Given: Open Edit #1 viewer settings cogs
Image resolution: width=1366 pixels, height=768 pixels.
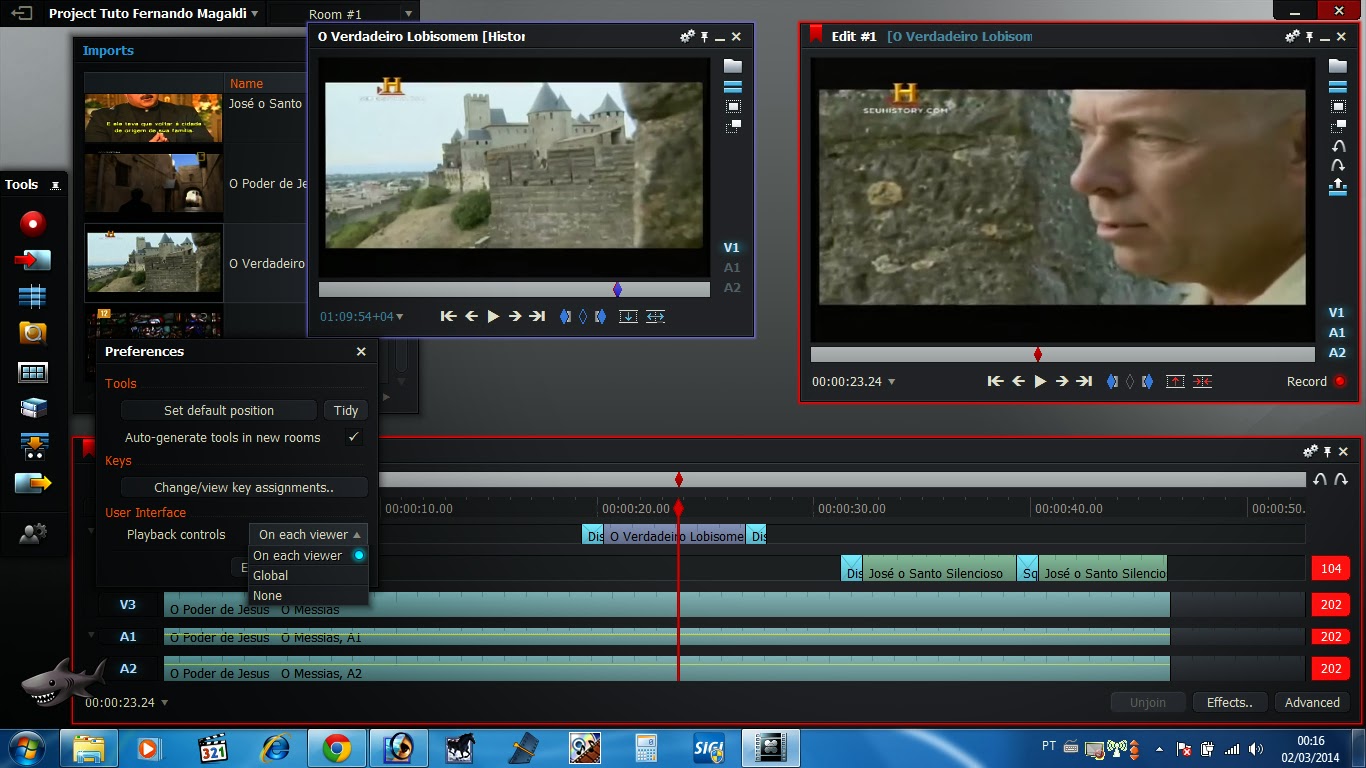Looking at the screenshot, I should [1292, 37].
